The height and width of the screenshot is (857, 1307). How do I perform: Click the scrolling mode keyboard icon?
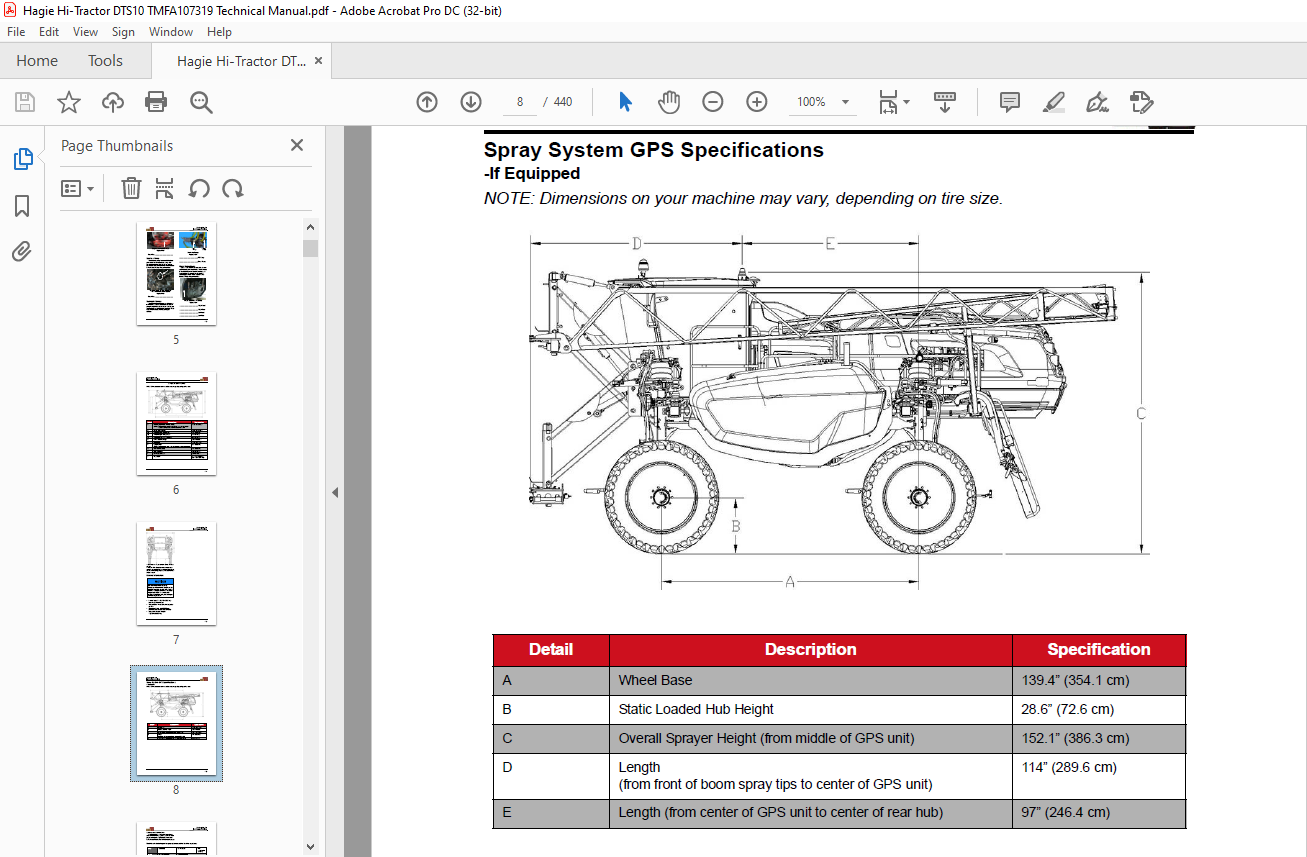945,102
